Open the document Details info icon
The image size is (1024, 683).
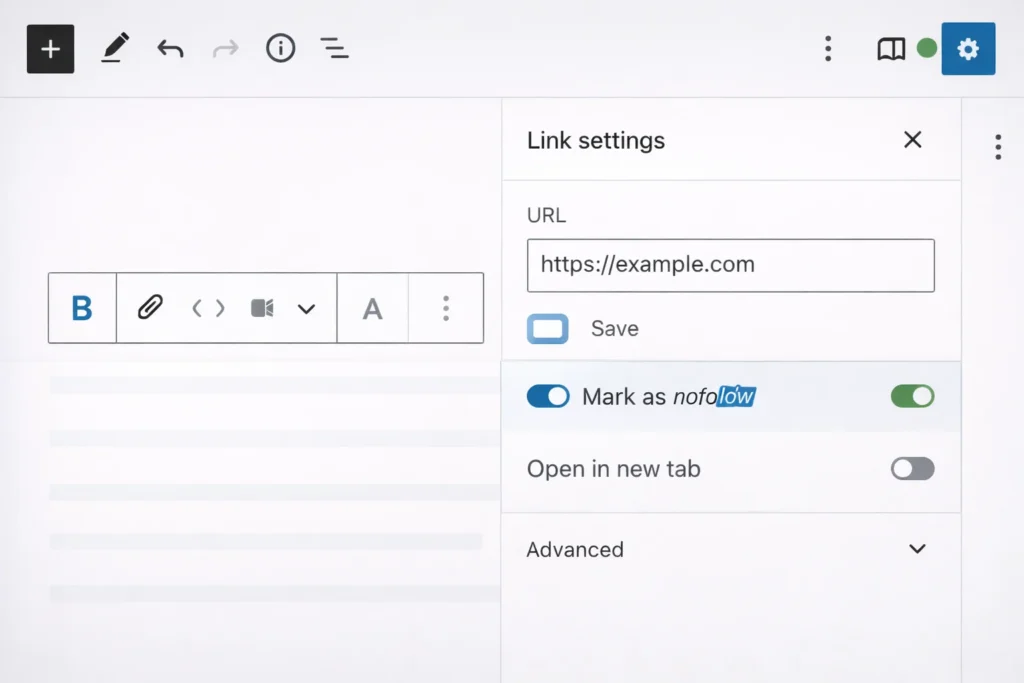[x=281, y=48]
